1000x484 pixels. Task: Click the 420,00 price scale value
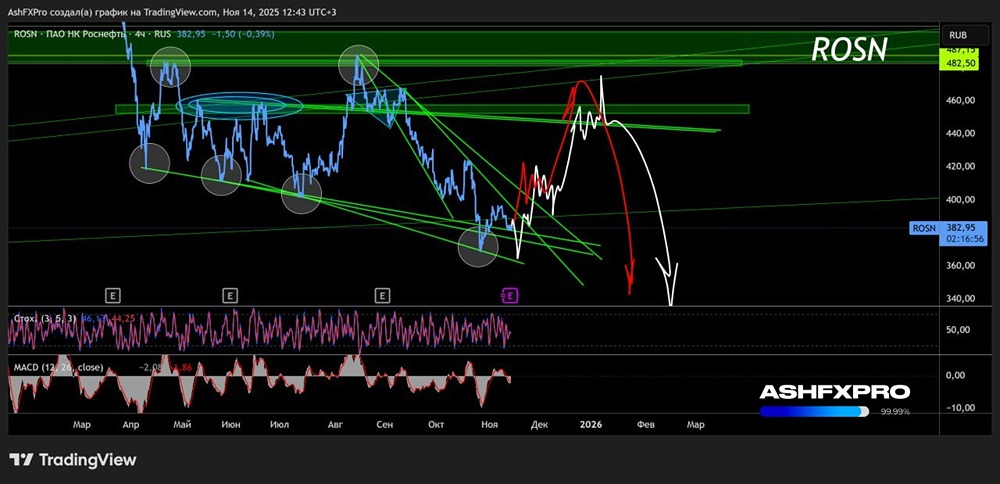(960, 166)
